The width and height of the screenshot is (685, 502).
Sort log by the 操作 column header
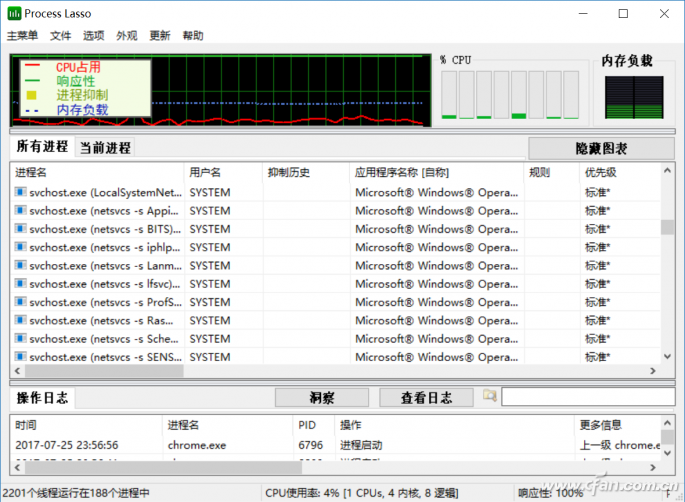pos(454,425)
